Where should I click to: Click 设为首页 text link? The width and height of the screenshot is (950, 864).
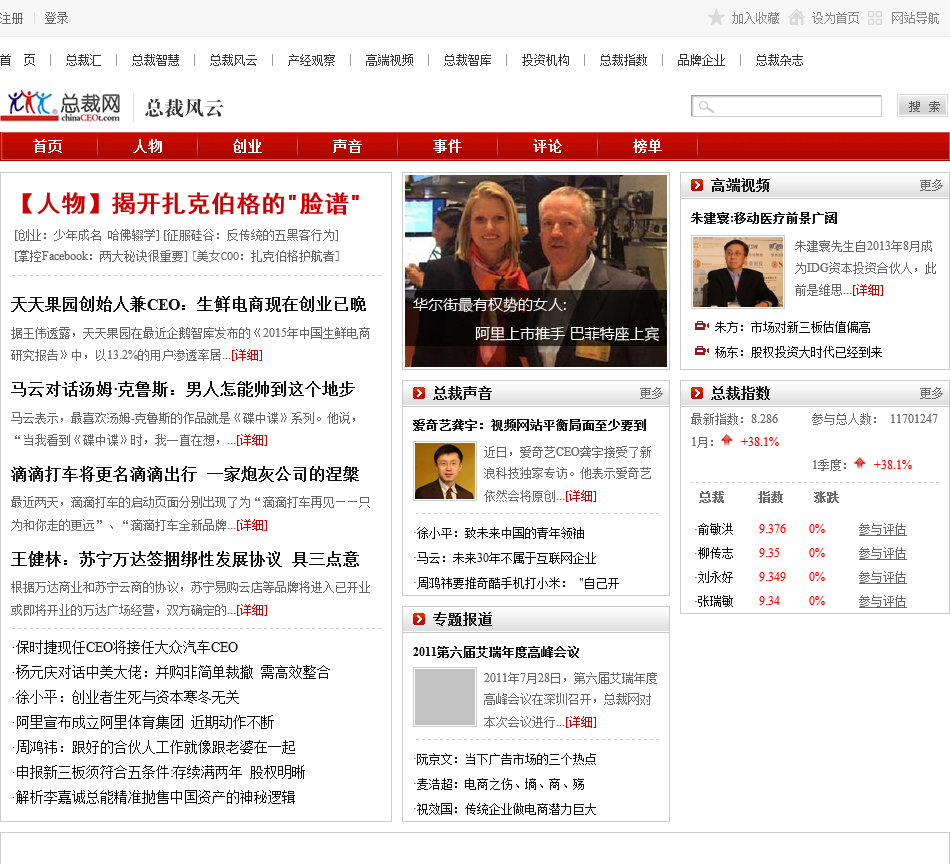tap(835, 18)
